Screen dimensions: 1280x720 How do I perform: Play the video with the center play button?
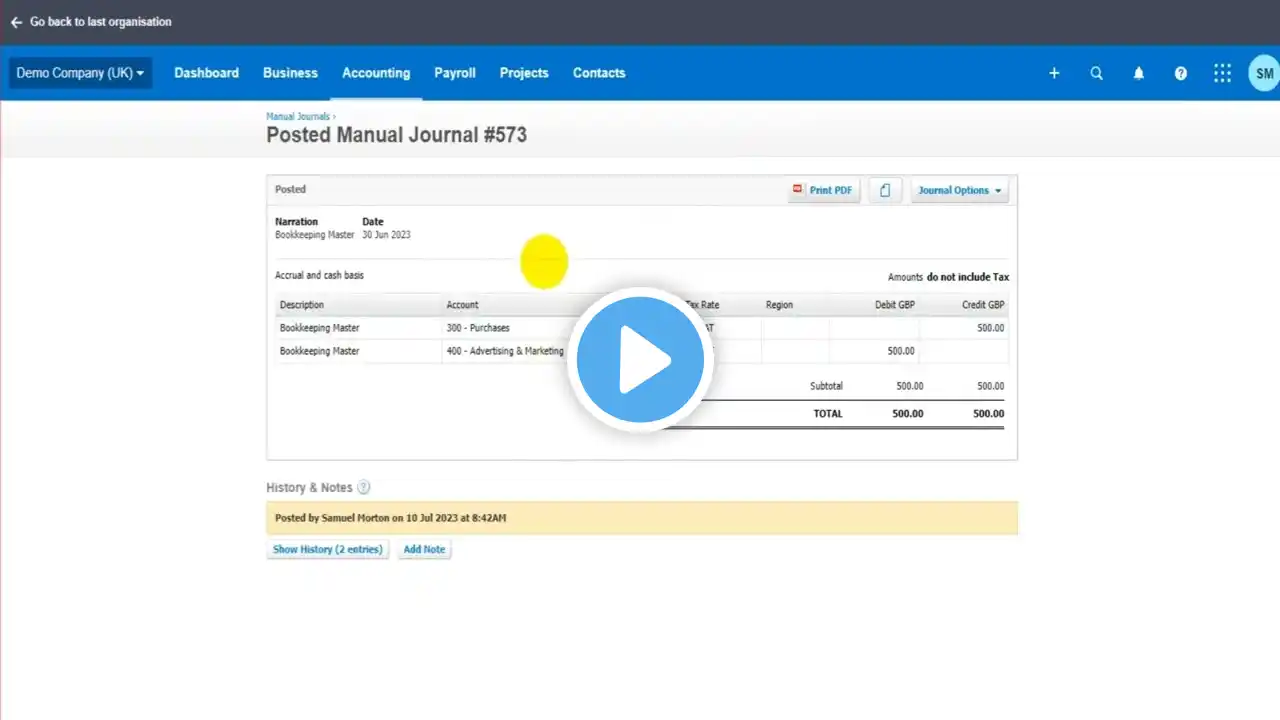[640, 360]
